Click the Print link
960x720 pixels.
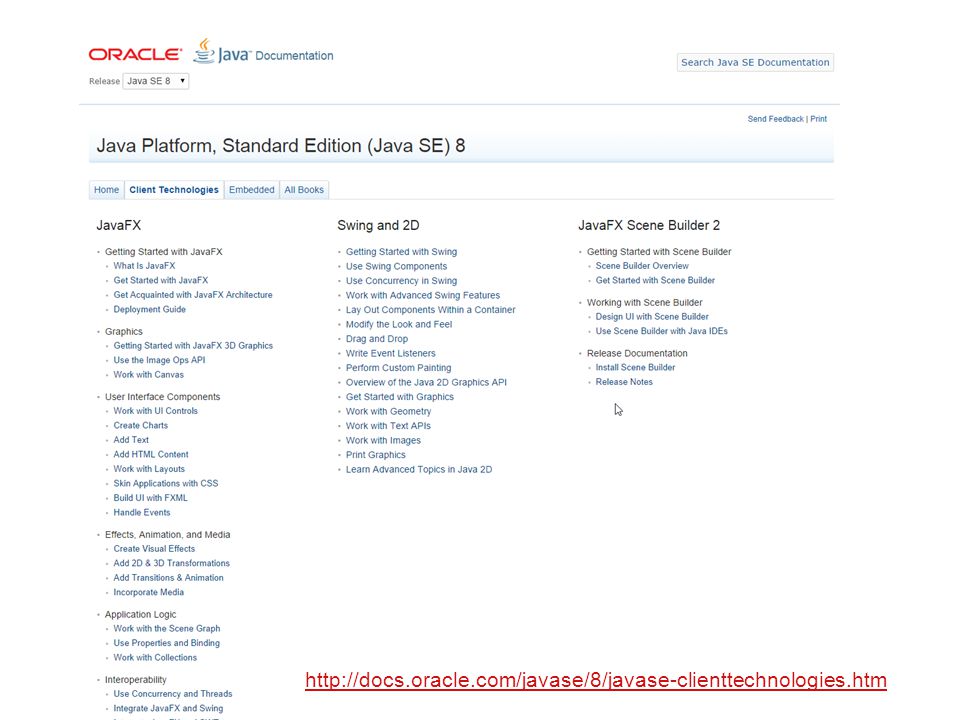click(x=819, y=119)
